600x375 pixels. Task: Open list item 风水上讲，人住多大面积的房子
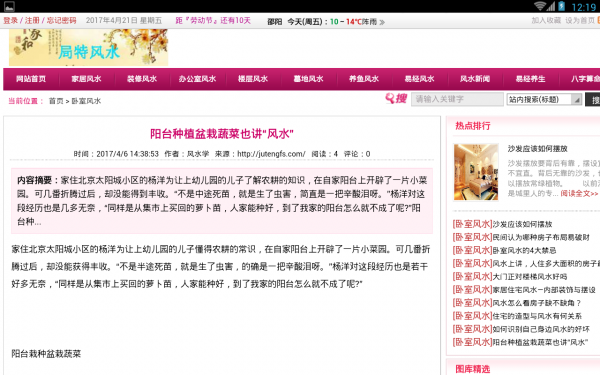click(x=546, y=264)
